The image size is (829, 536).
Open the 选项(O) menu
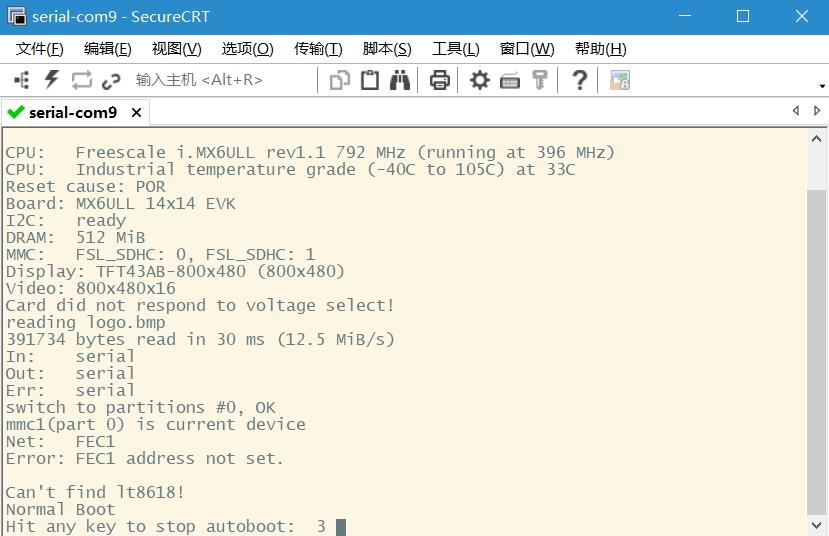click(247, 49)
